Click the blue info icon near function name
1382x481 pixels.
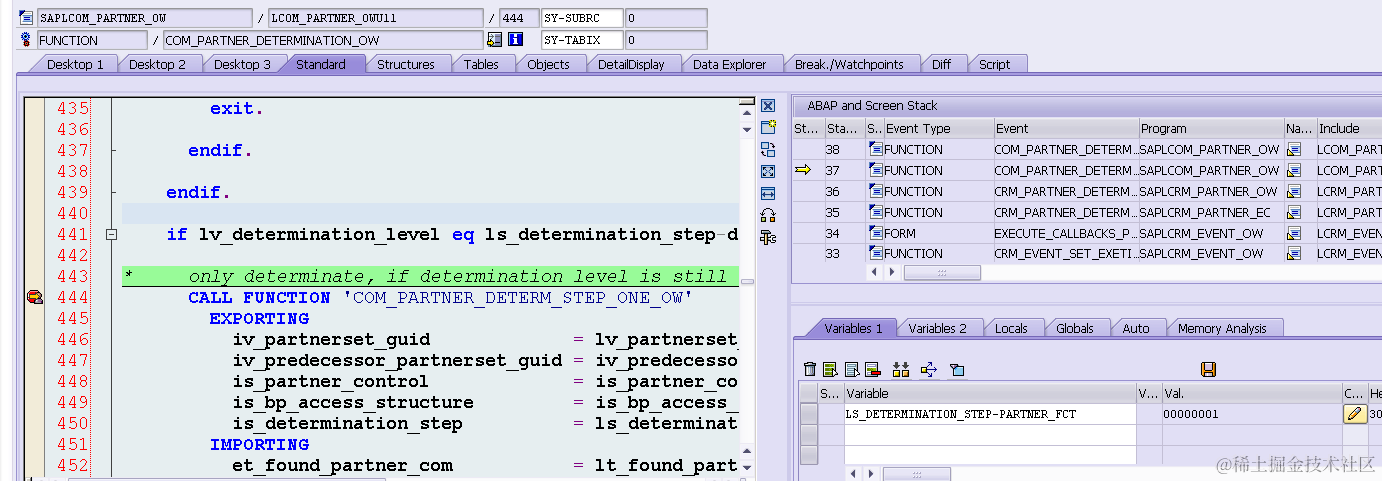tap(515, 40)
